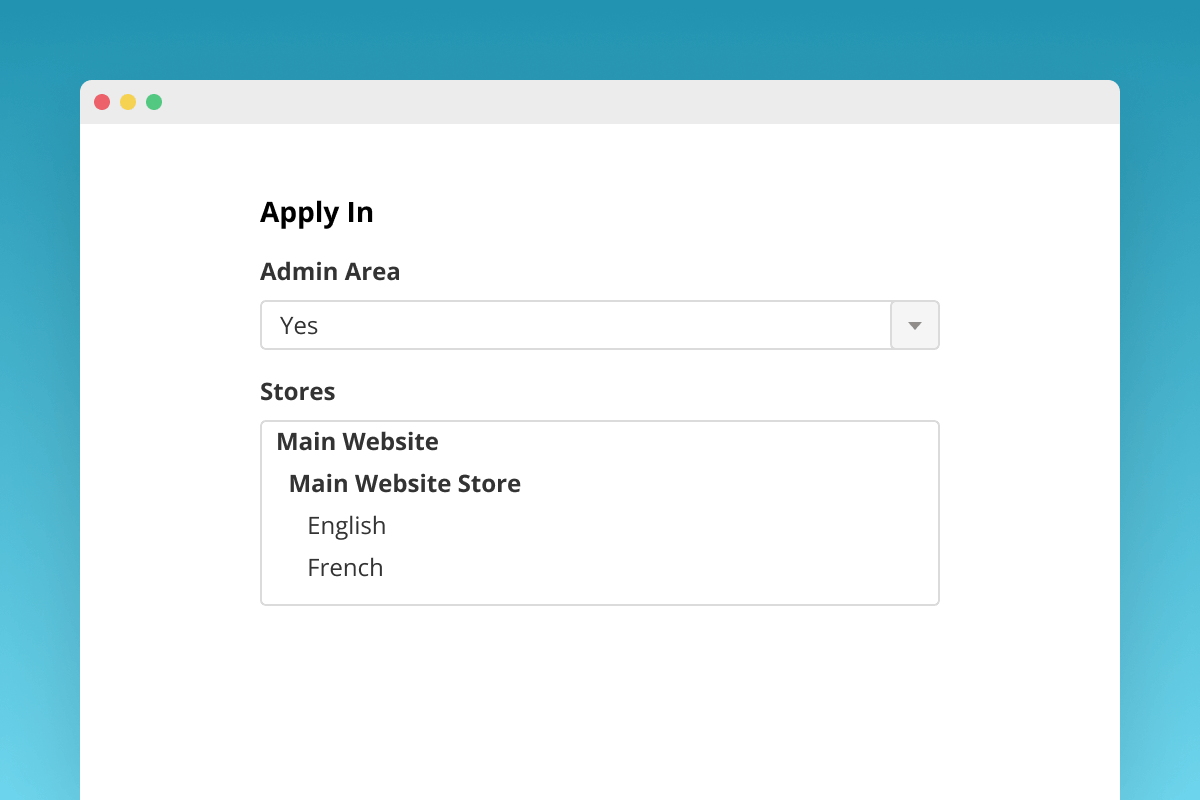Click the Admin Area select field
Screen dimensions: 1200x800
pos(575,325)
